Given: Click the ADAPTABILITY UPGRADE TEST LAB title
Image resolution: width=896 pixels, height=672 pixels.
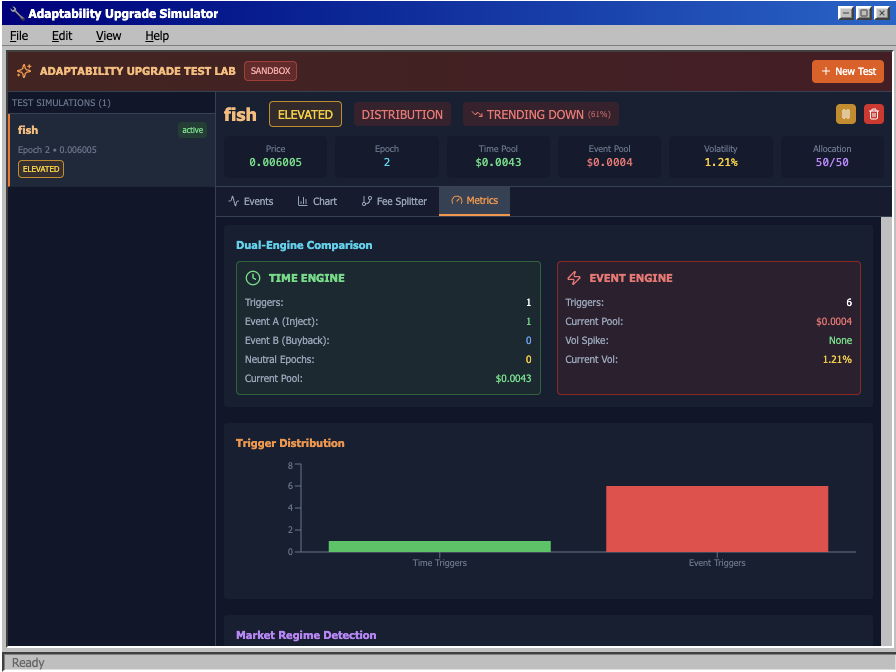Looking at the screenshot, I should (x=138, y=71).
